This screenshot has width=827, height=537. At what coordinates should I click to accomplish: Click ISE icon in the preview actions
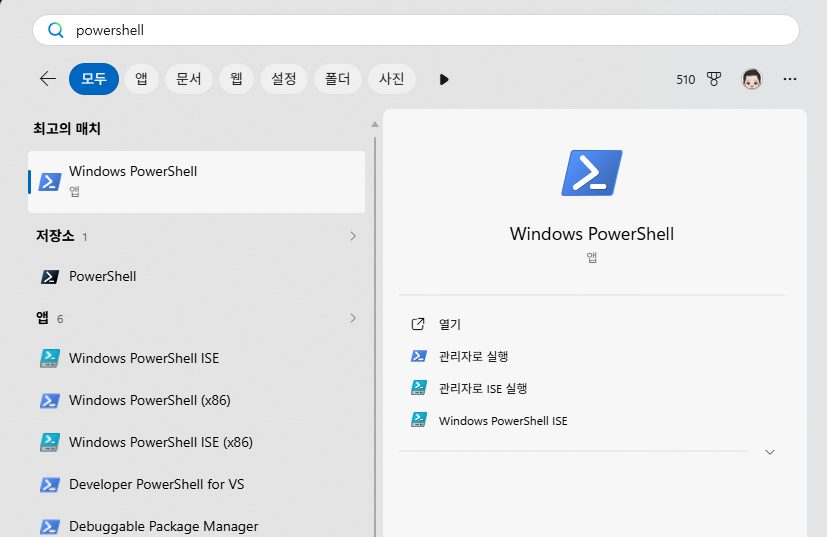(x=419, y=420)
